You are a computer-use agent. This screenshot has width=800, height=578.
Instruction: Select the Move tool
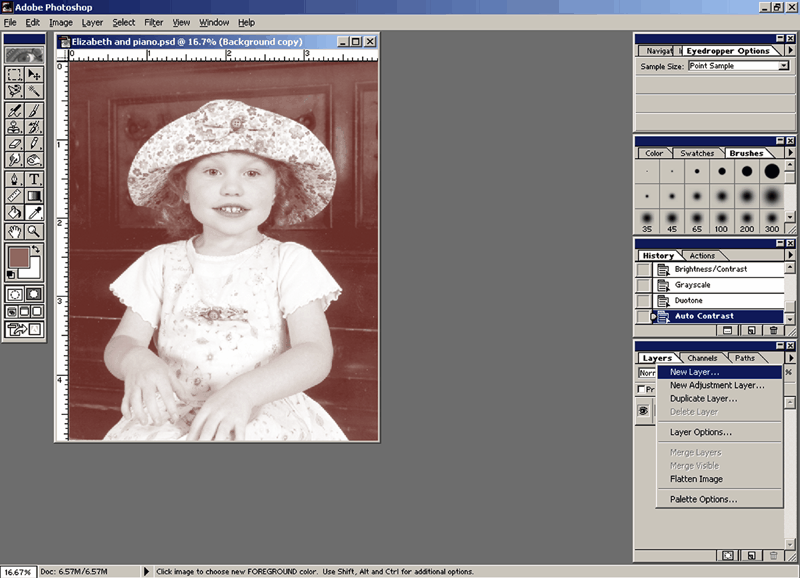click(x=35, y=74)
